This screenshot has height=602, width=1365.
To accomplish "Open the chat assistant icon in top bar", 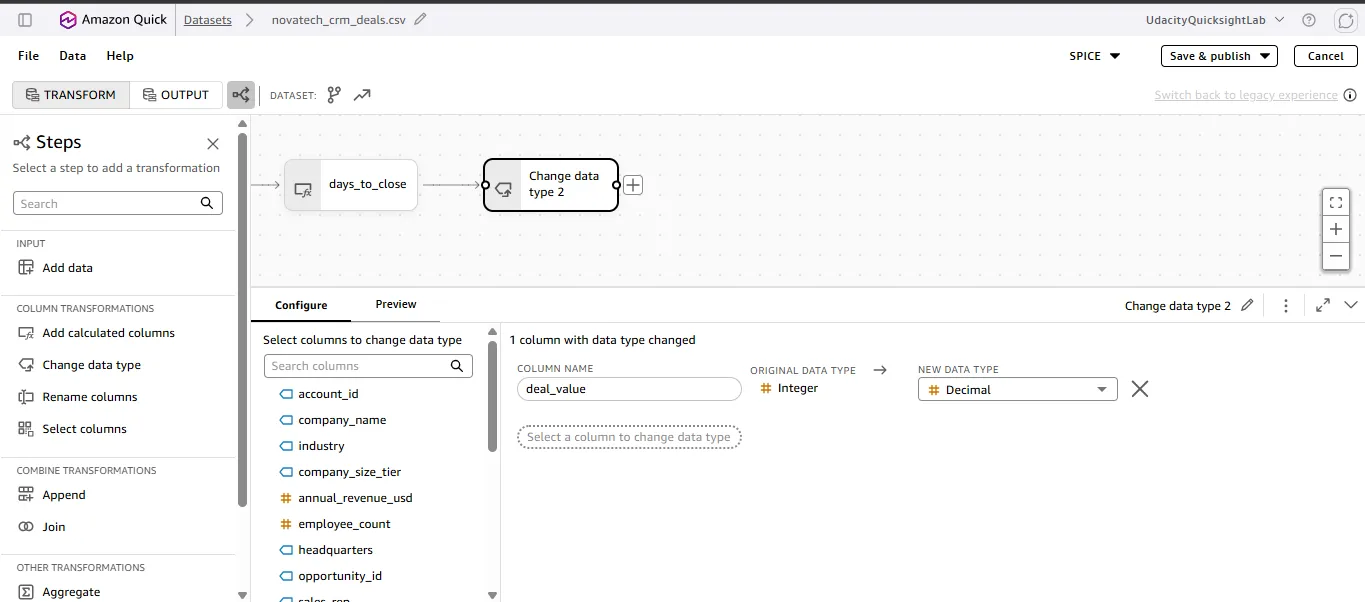I will pos(1345,20).
